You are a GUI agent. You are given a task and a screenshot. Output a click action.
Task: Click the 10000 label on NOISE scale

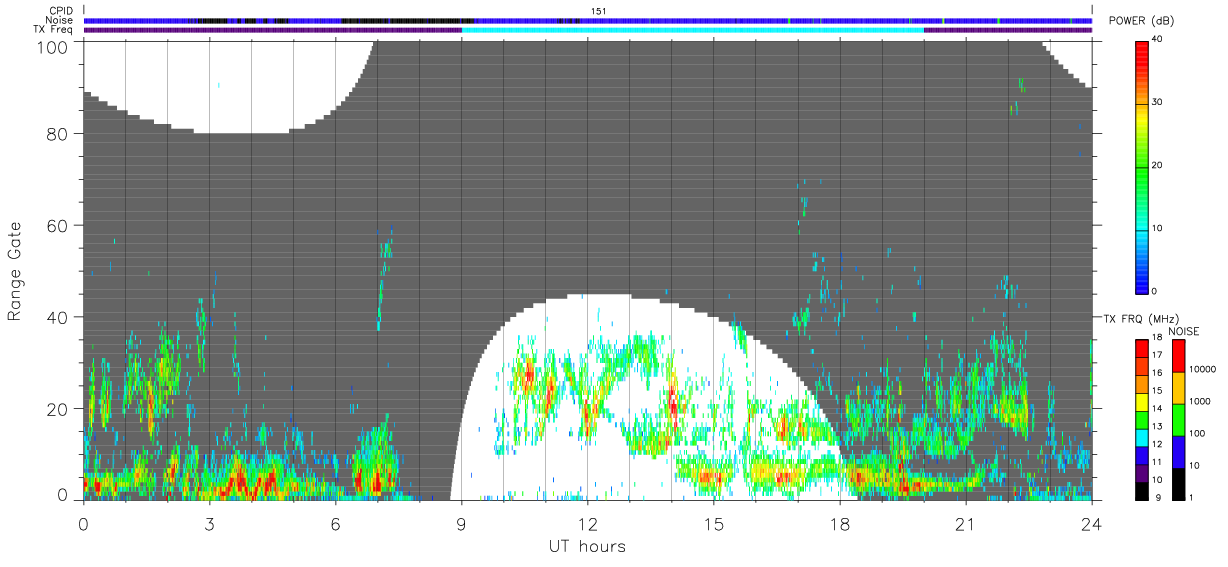point(1201,370)
